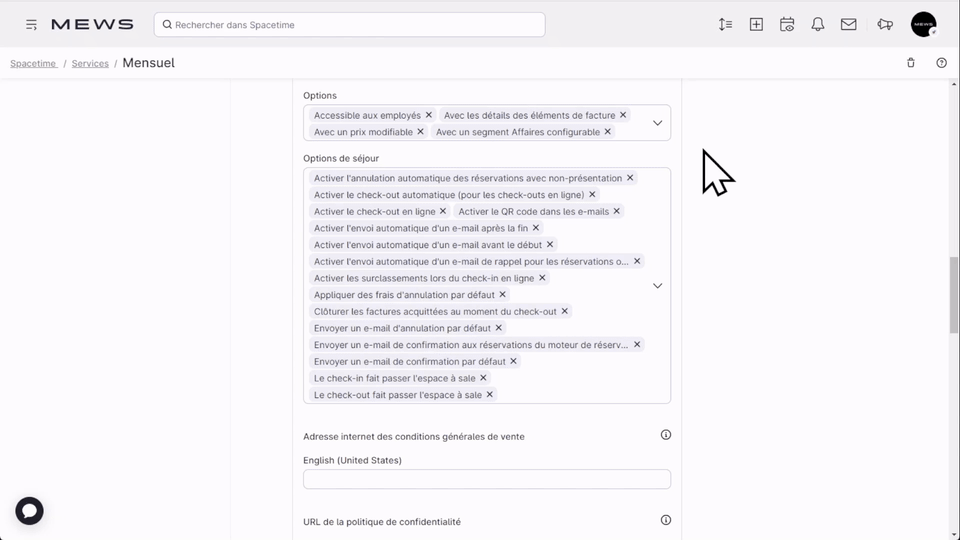This screenshot has width=960, height=540.
Task: Open the Mews profile avatar menu
Action: pyautogui.click(x=923, y=24)
